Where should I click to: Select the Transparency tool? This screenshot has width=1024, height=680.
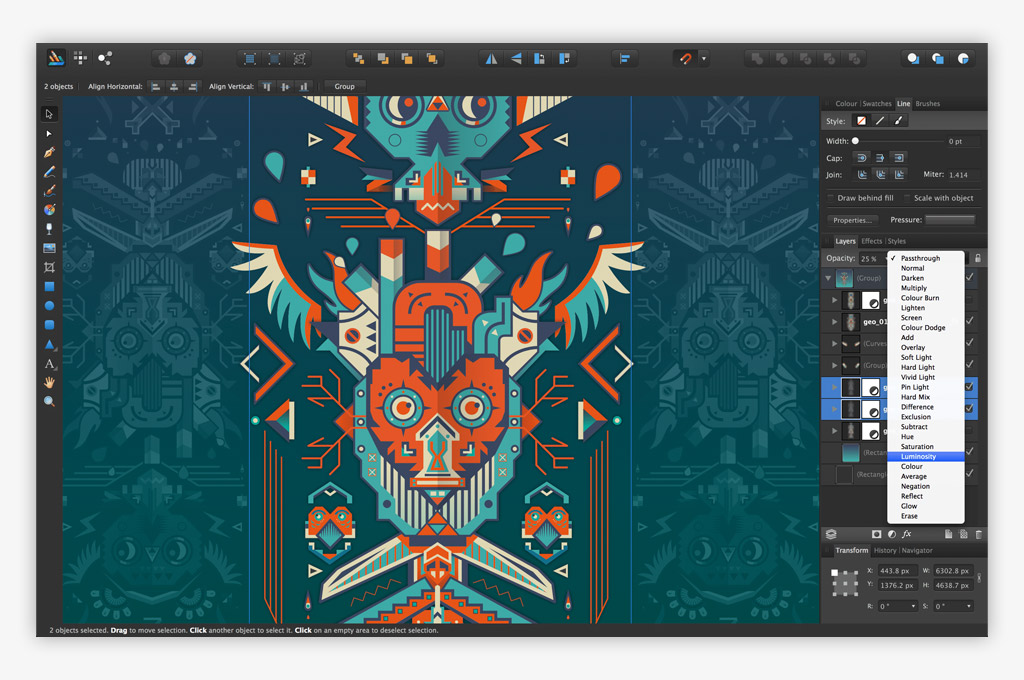[49, 229]
